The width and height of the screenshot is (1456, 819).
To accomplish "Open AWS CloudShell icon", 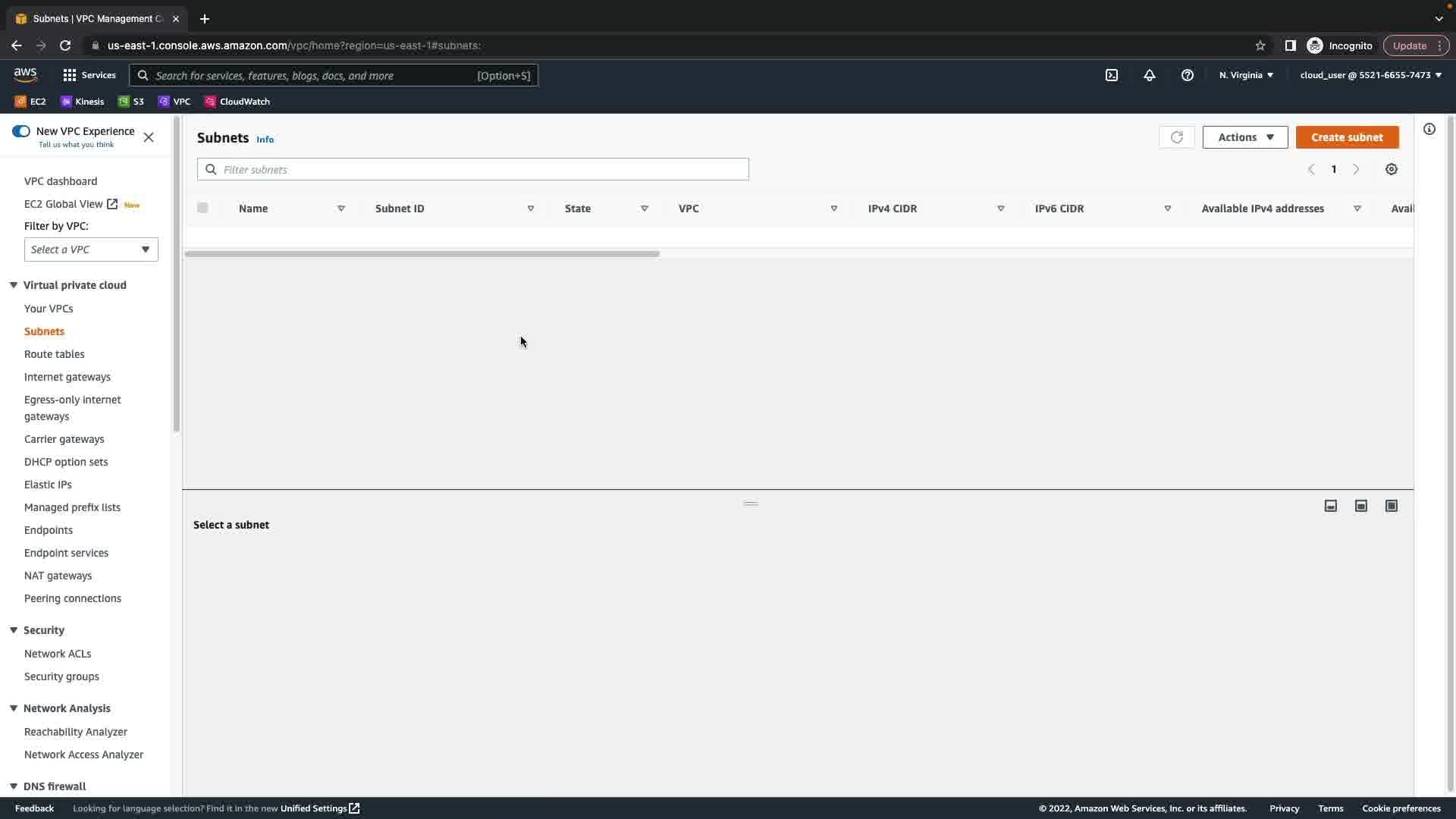I will [1112, 75].
